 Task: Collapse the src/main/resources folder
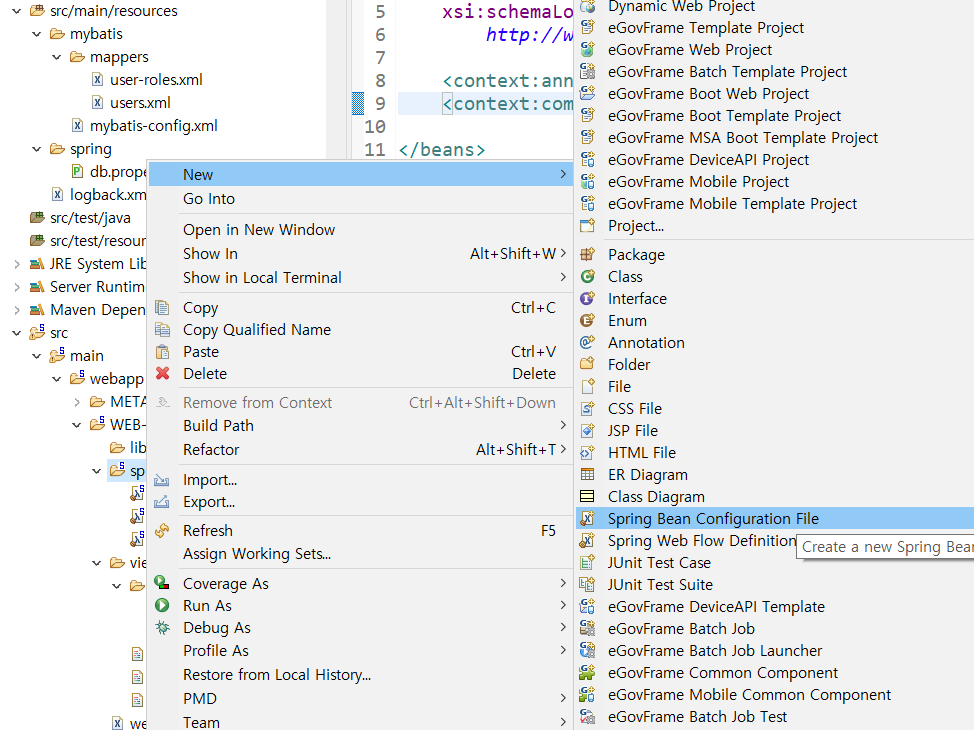[17, 11]
